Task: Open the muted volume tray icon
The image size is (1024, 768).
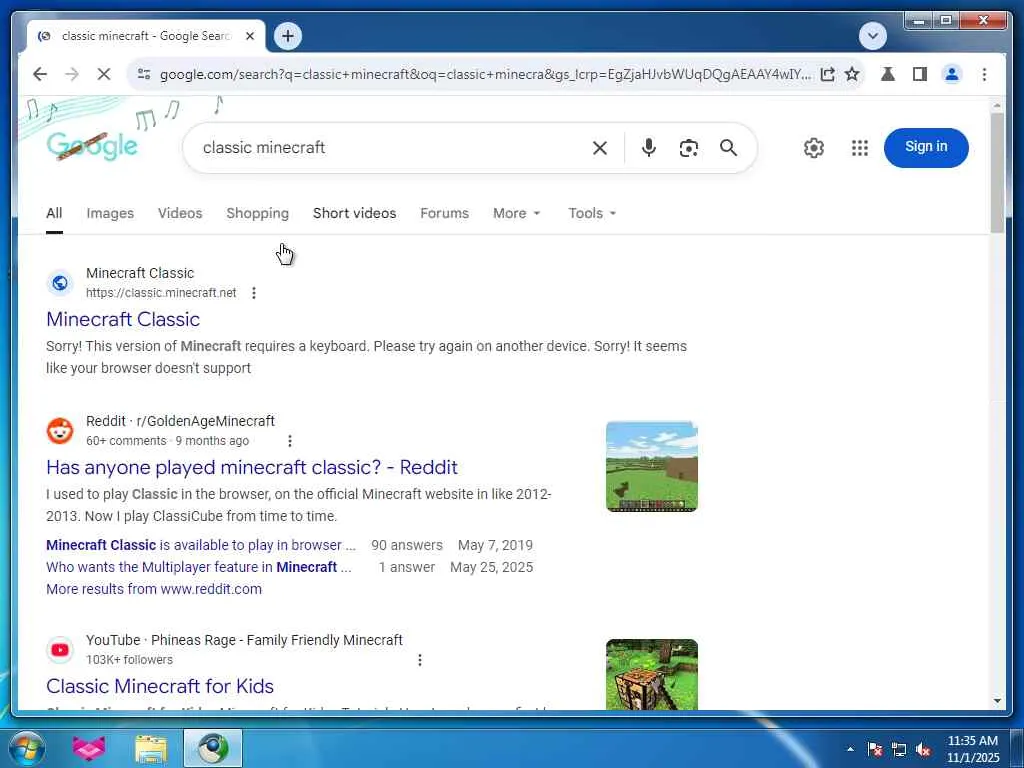Action: point(923,750)
